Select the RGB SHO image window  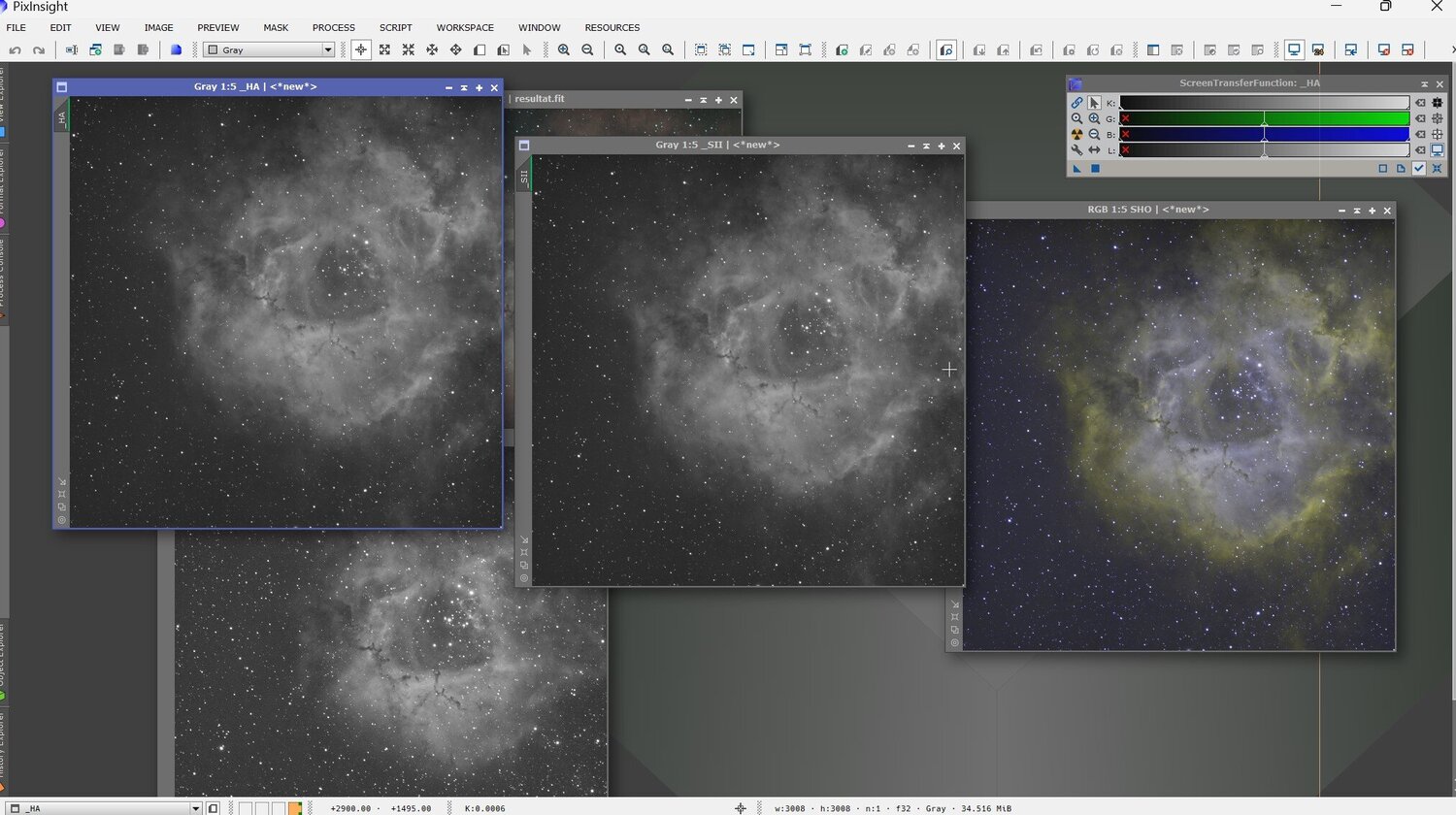tap(1148, 210)
